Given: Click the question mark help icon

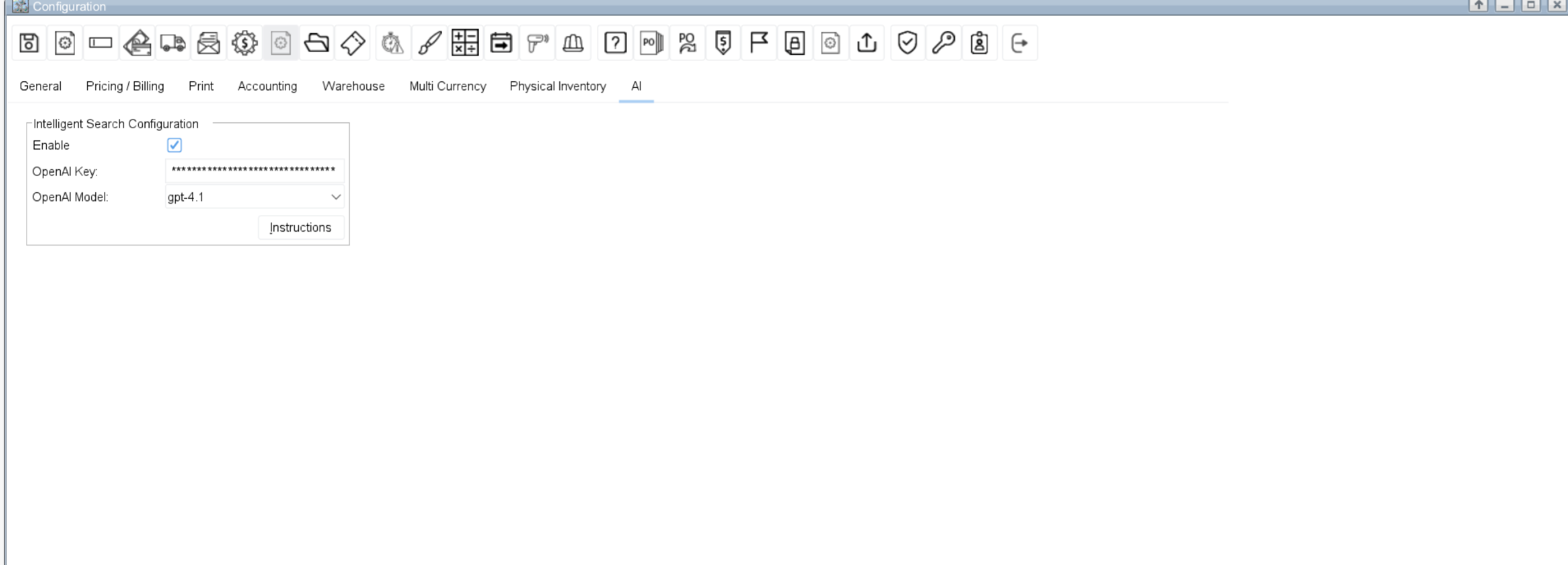Looking at the screenshot, I should (x=615, y=44).
